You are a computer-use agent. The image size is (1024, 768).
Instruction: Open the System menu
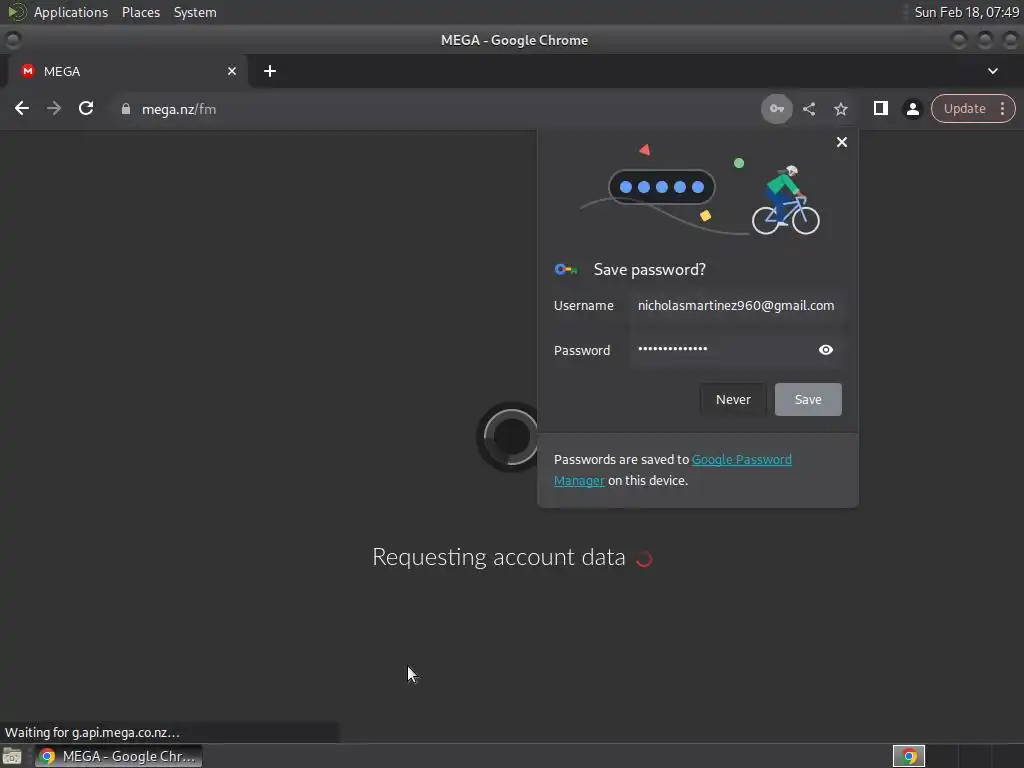(x=195, y=12)
